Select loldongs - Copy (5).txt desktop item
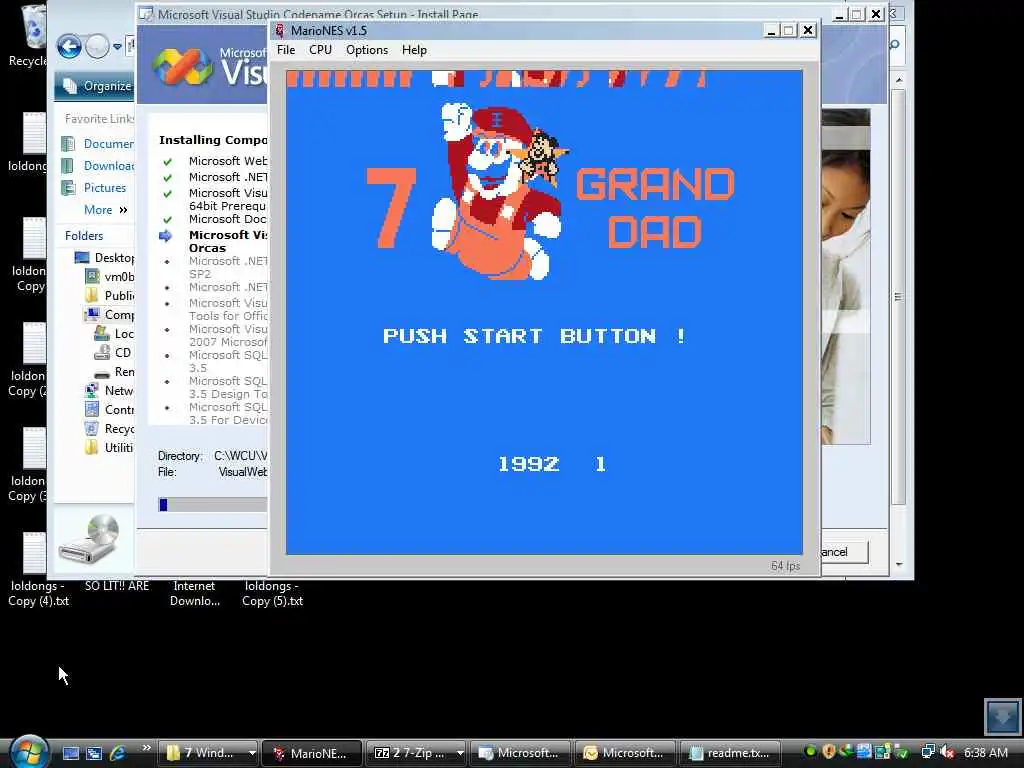 (272, 594)
